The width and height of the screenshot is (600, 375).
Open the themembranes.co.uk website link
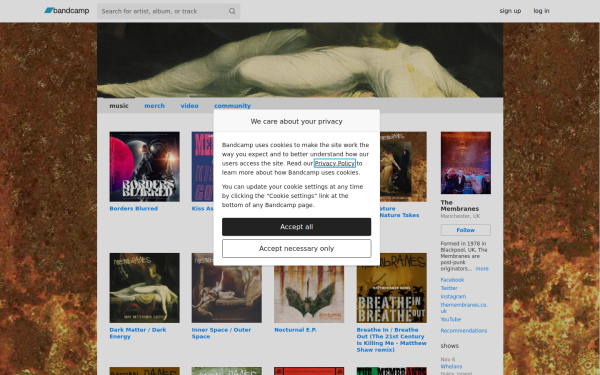tap(464, 308)
